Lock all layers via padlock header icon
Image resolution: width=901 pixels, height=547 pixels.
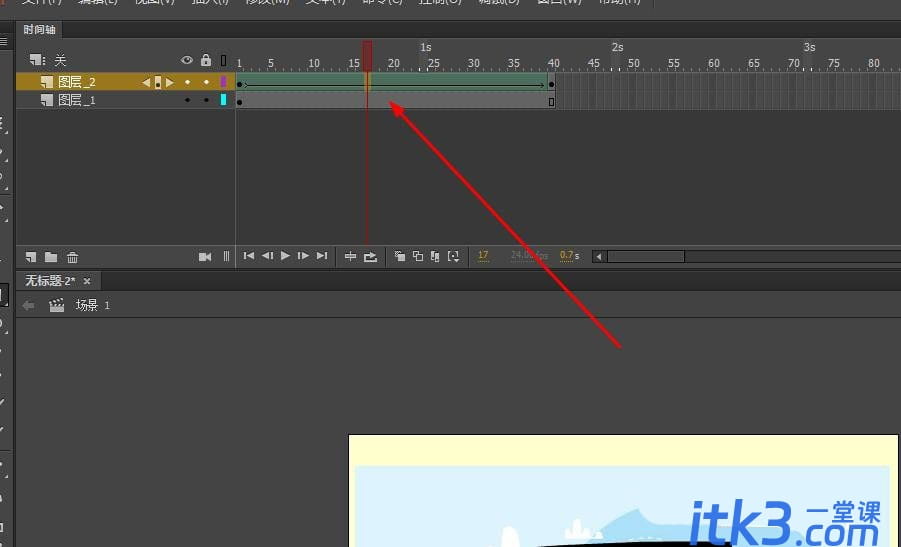click(206, 60)
